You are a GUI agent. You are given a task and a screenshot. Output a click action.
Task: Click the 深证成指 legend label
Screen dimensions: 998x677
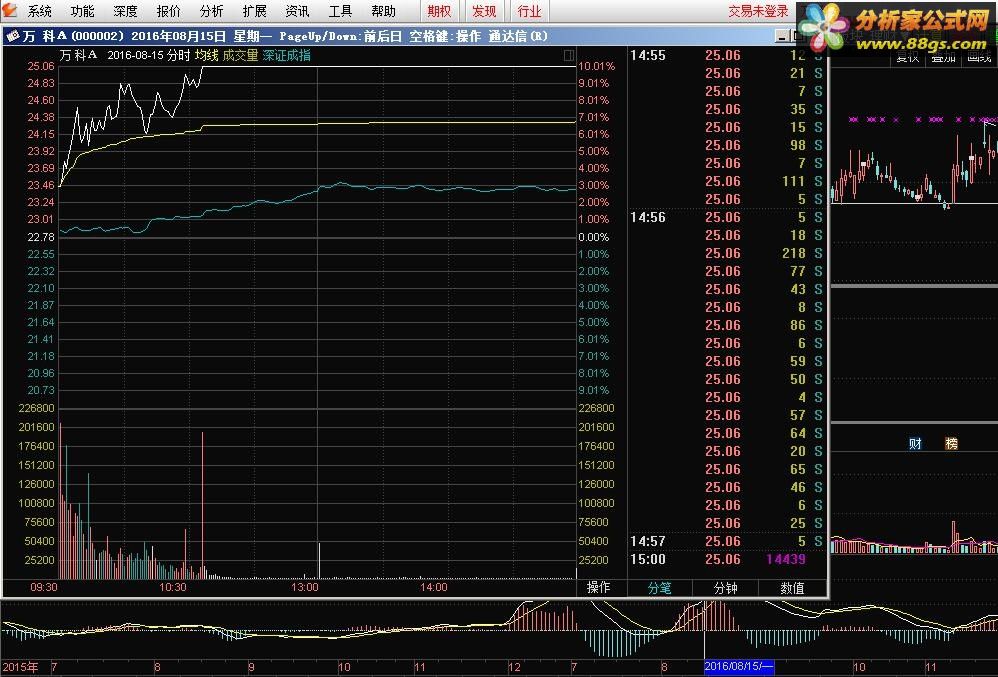click(x=286, y=55)
